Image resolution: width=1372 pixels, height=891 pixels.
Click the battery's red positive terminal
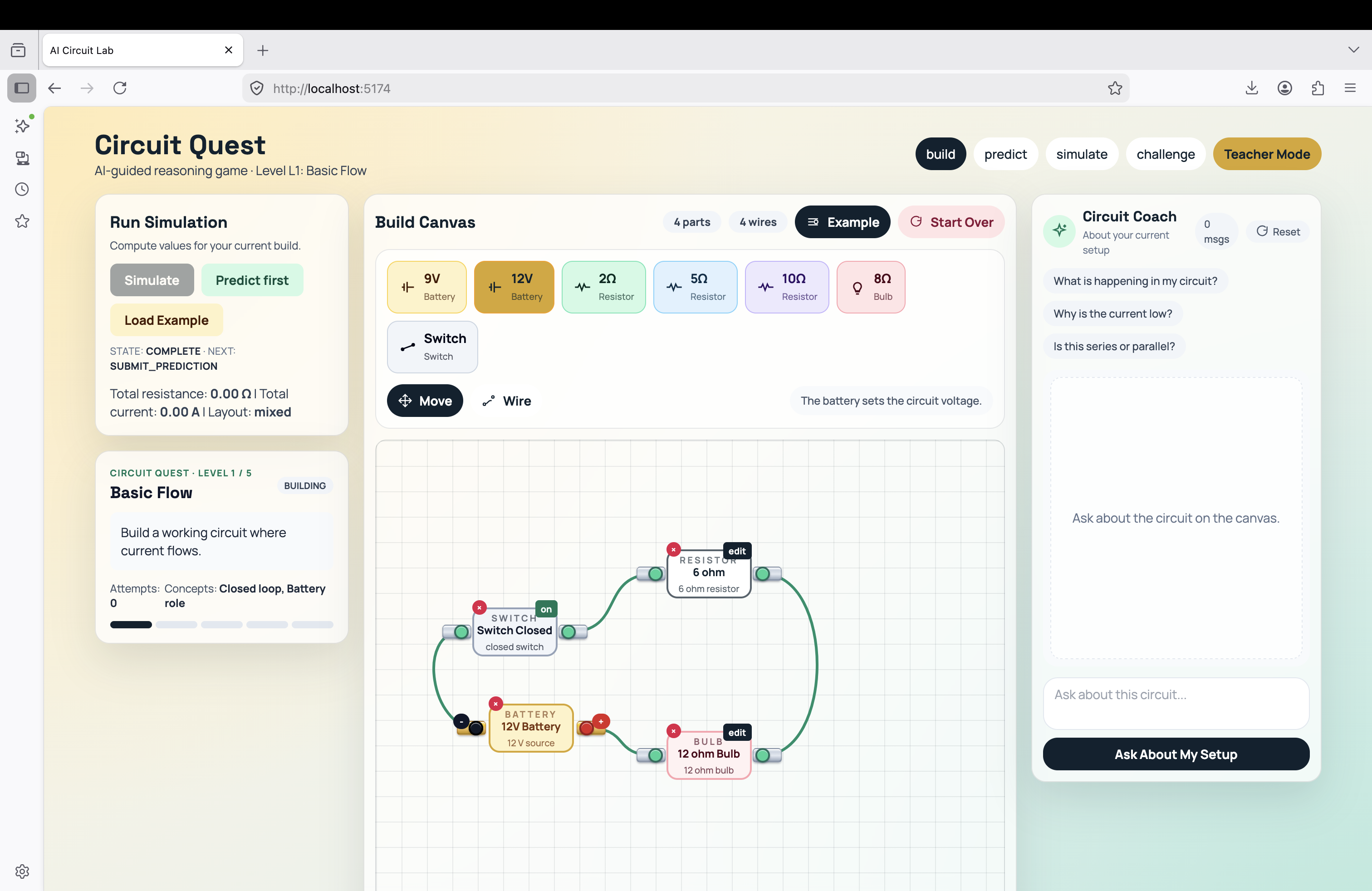coord(586,729)
